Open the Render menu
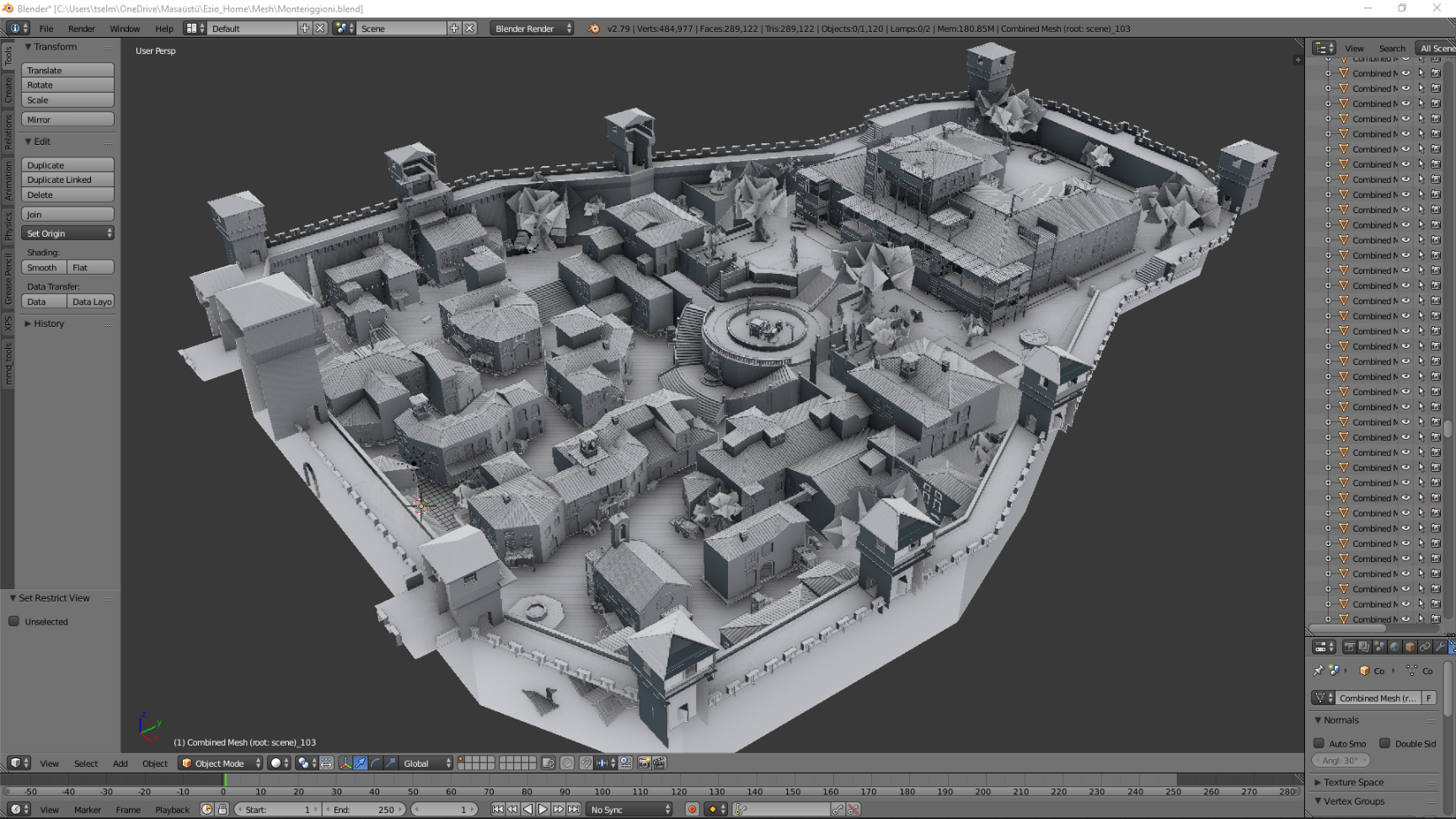Screen dimensions: 1456x819 coord(82,29)
